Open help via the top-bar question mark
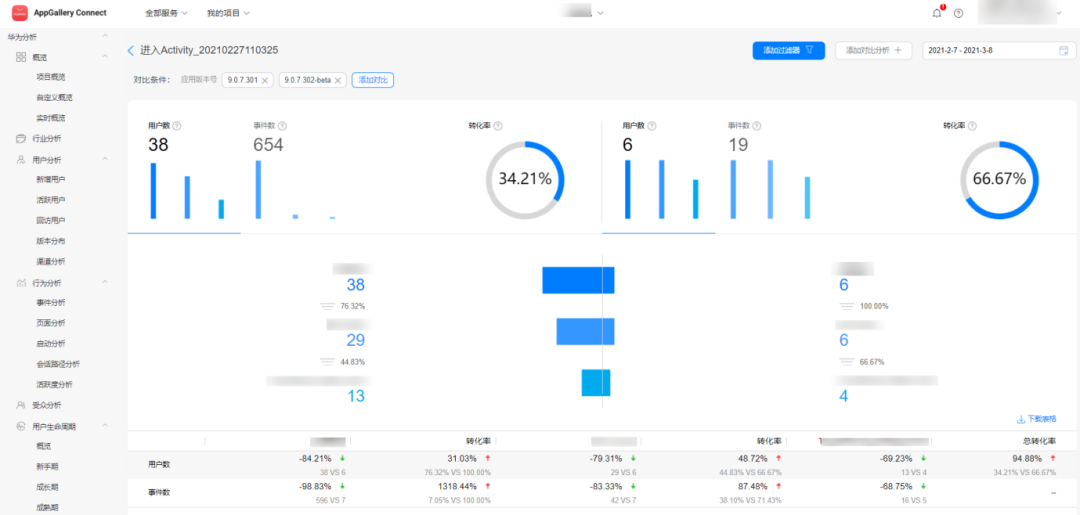The width and height of the screenshot is (1080, 515). 959,13
